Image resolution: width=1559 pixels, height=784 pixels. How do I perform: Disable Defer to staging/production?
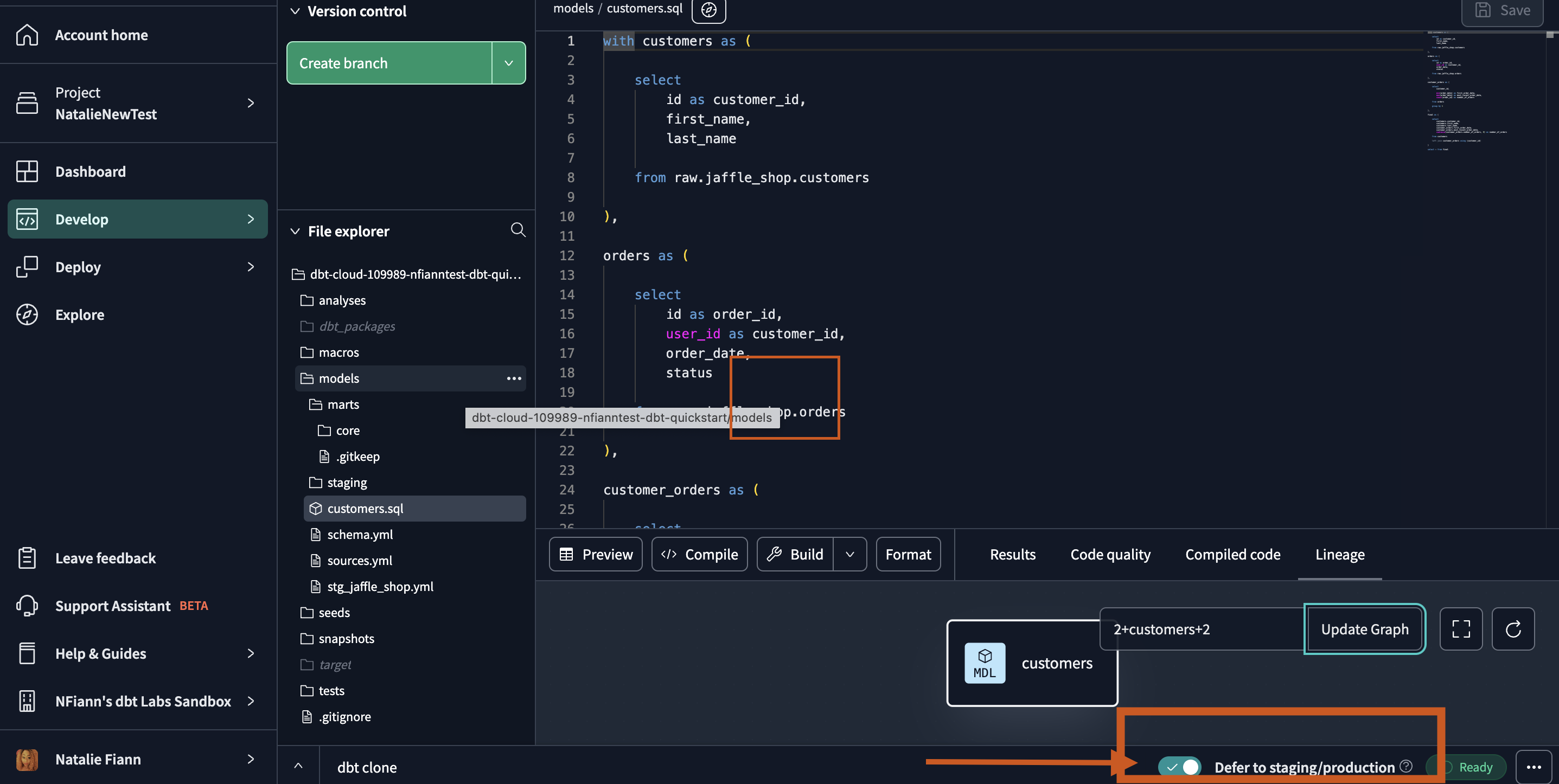(x=1179, y=767)
